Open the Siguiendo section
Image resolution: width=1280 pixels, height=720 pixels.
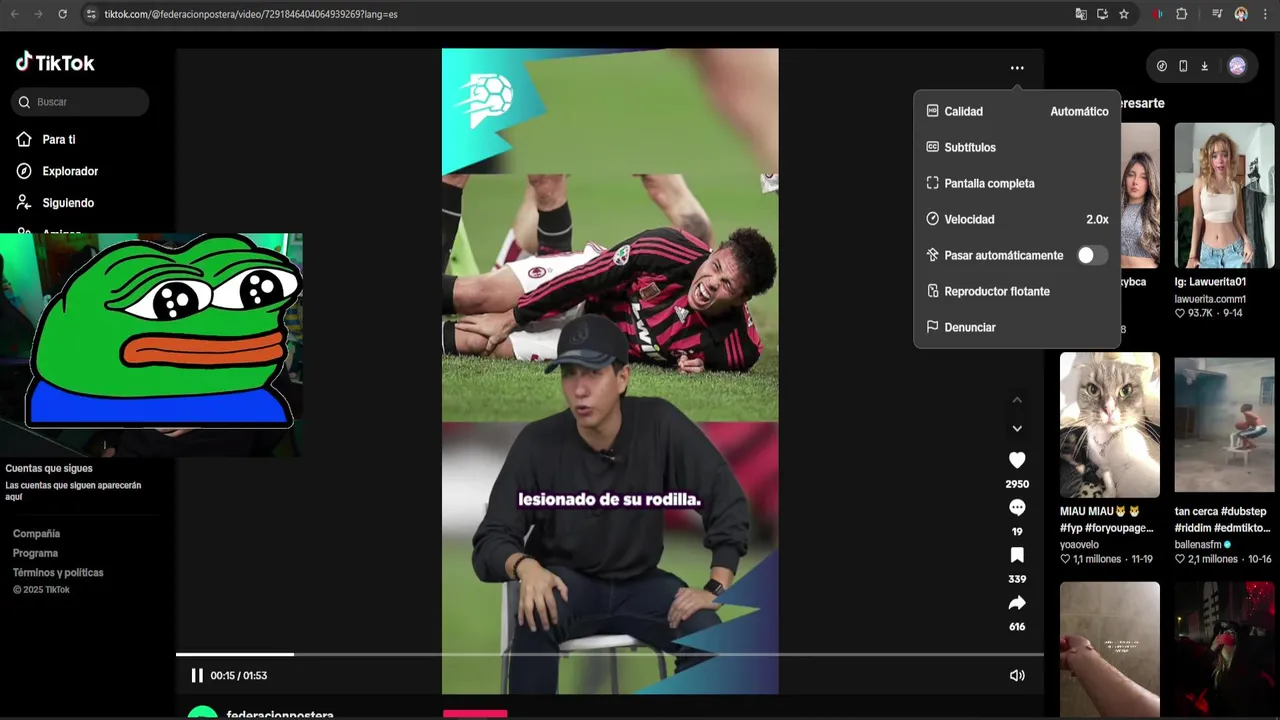(68, 203)
